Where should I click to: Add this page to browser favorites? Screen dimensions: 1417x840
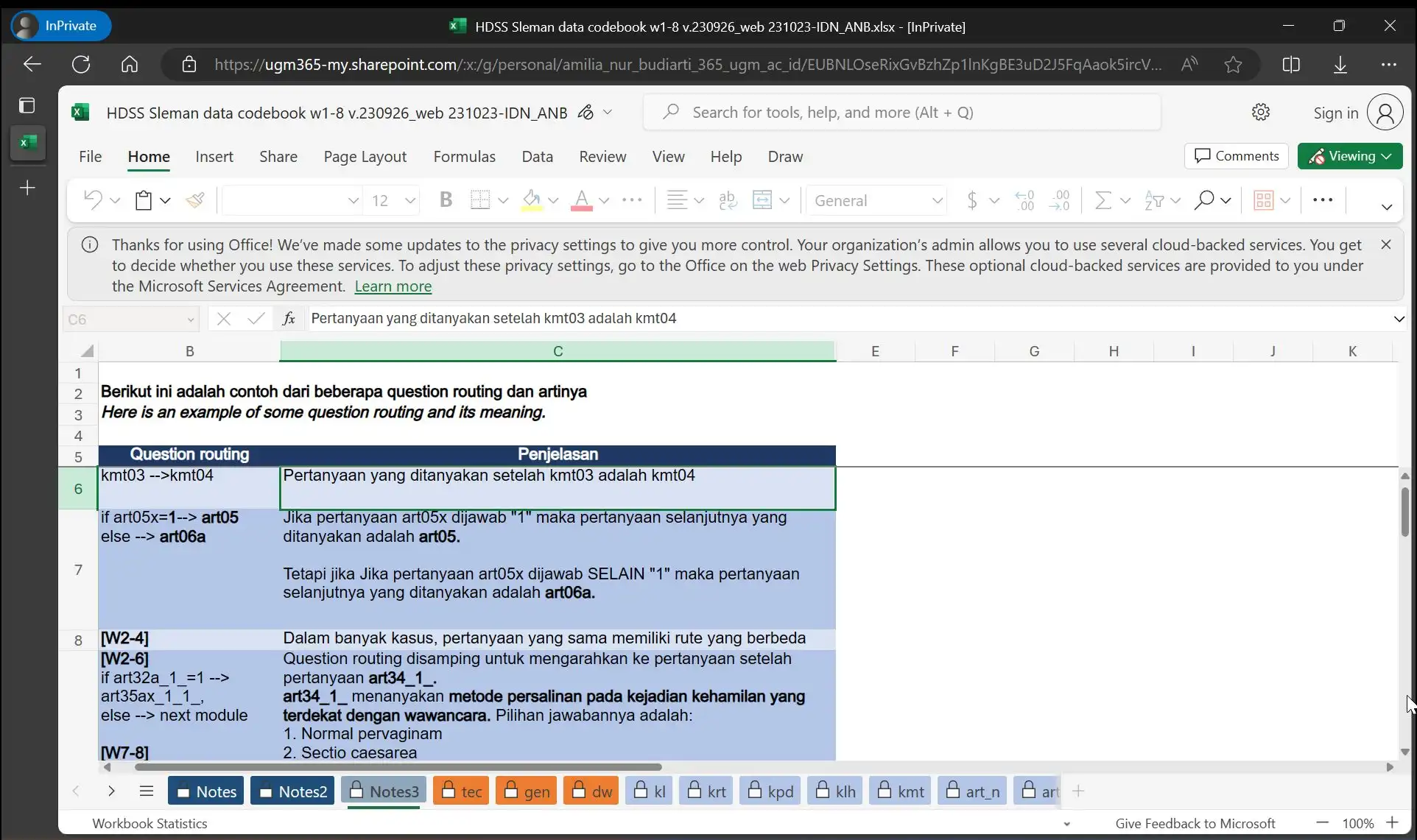tap(1233, 65)
